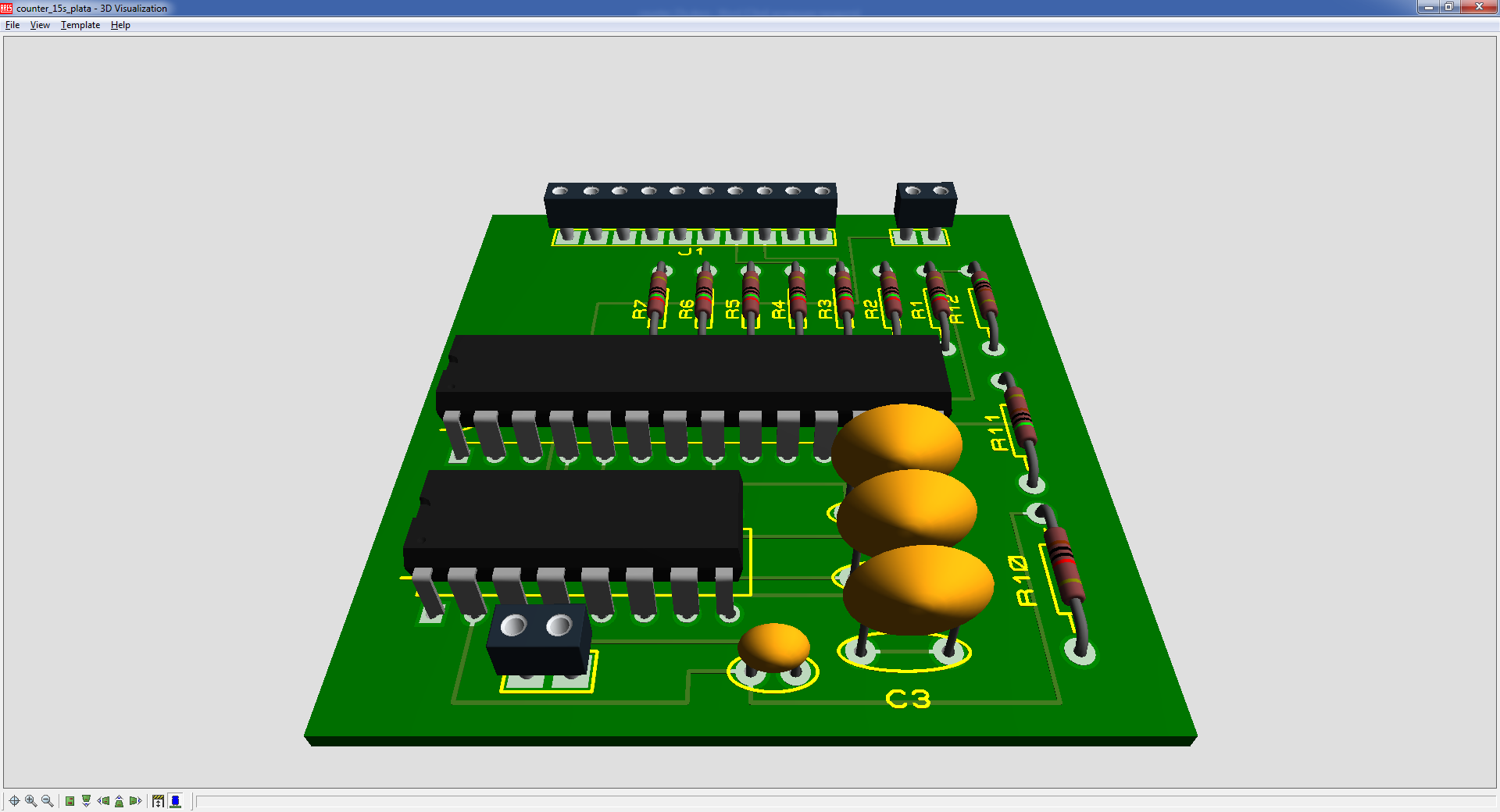Zoom out with the magnifier minus icon

pyautogui.click(x=47, y=800)
